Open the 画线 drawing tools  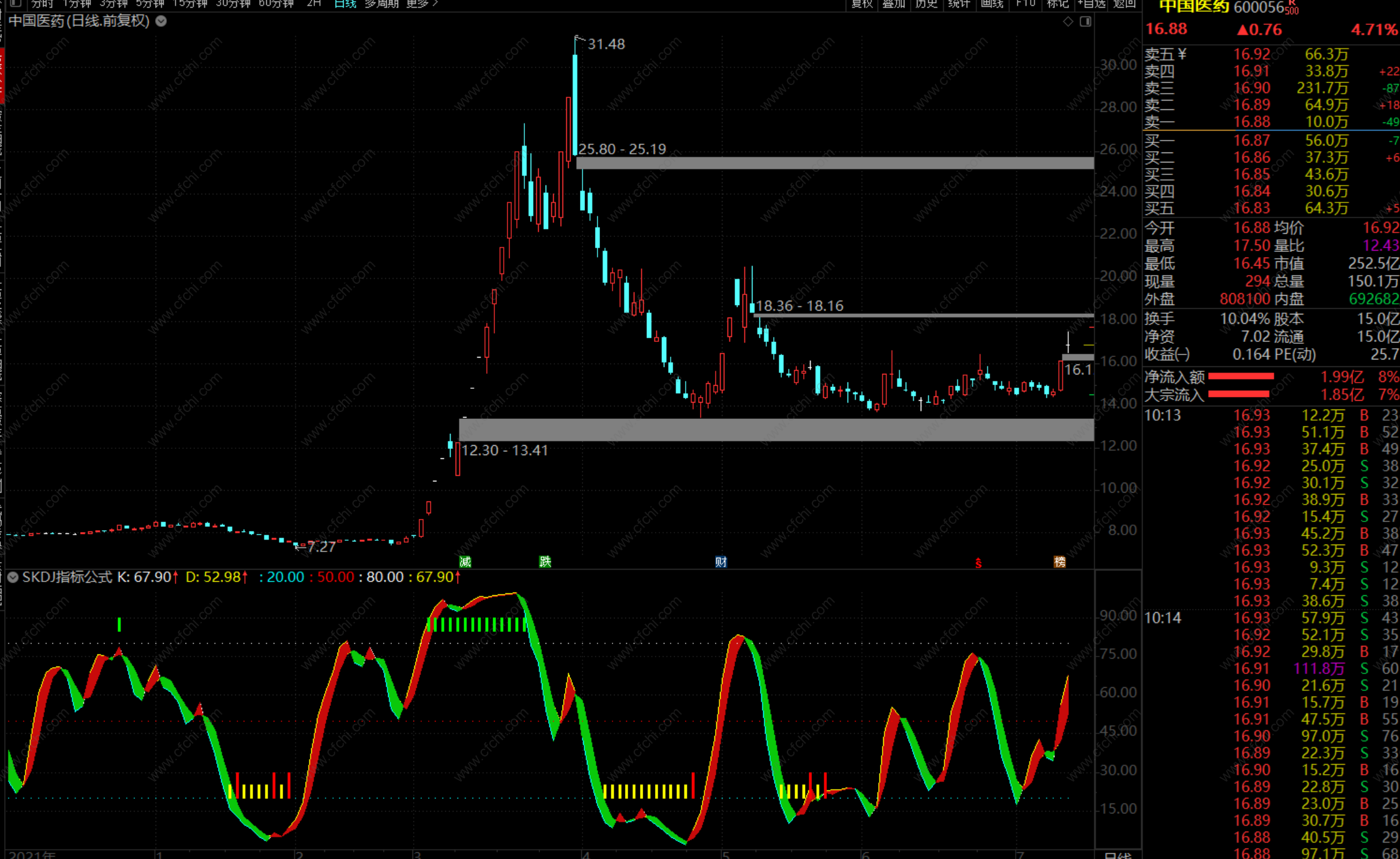[992, 4]
